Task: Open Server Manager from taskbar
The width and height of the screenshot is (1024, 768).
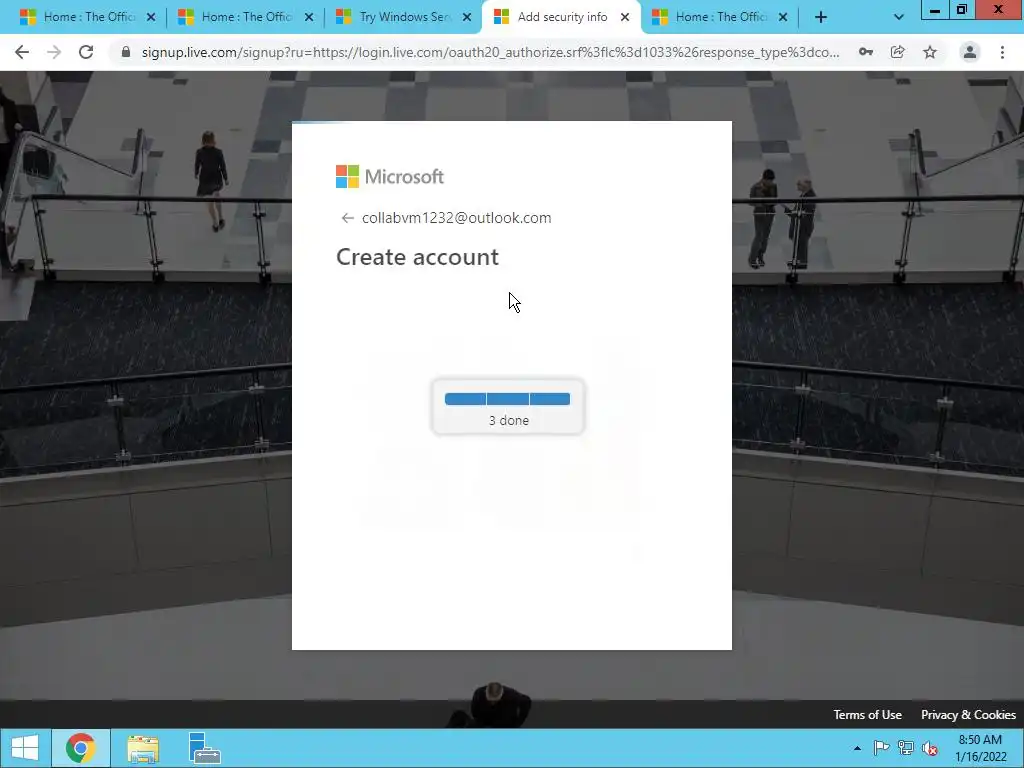Action: coord(204,748)
